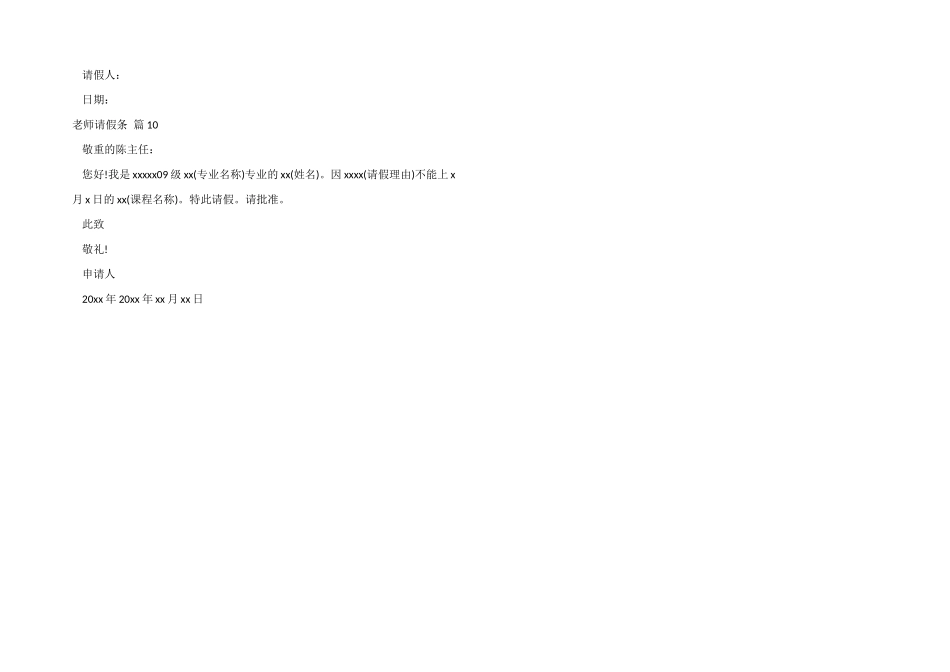Click the 请假人: line
The height and width of the screenshot is (672, 950).
[x=101, y=75]
